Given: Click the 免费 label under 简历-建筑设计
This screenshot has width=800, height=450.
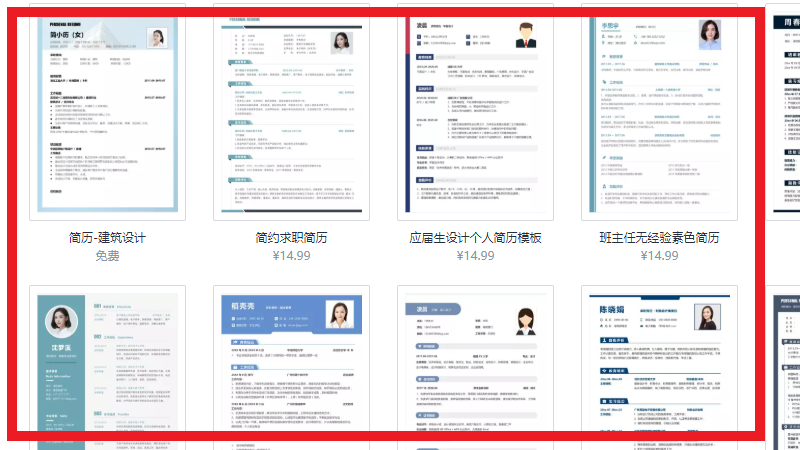Looking at the screenshot, I should tap(107, 256).
